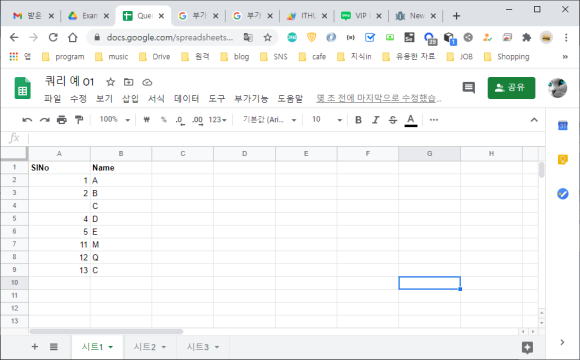Open a new browser tab
This screenshot has width=580, height=360.
pyautogui.click(x=456, y=16)
